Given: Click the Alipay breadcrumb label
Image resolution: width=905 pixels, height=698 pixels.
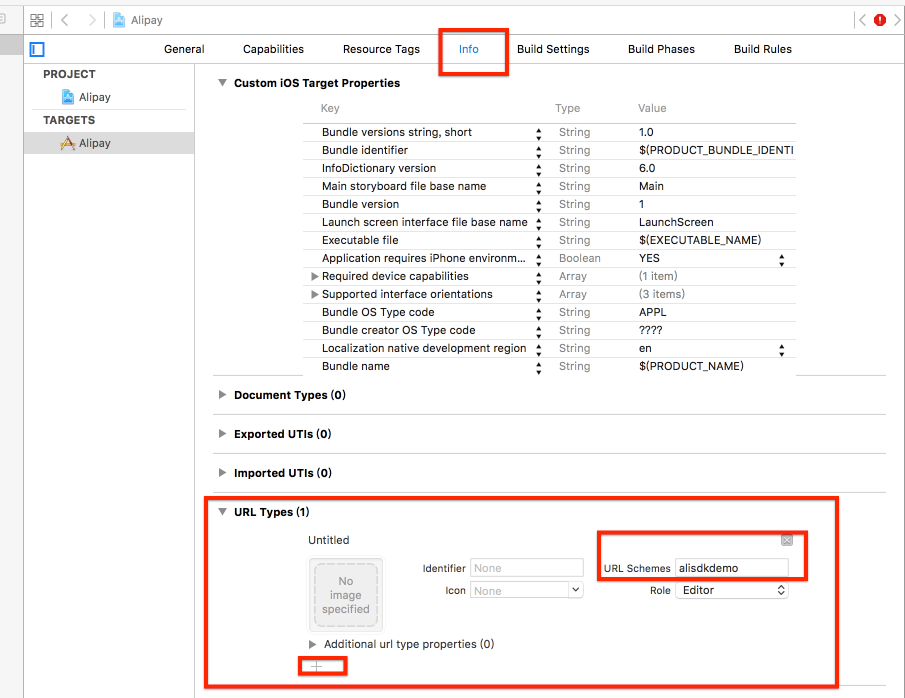Looking at the screenshot, I should [x=147, y=20].
